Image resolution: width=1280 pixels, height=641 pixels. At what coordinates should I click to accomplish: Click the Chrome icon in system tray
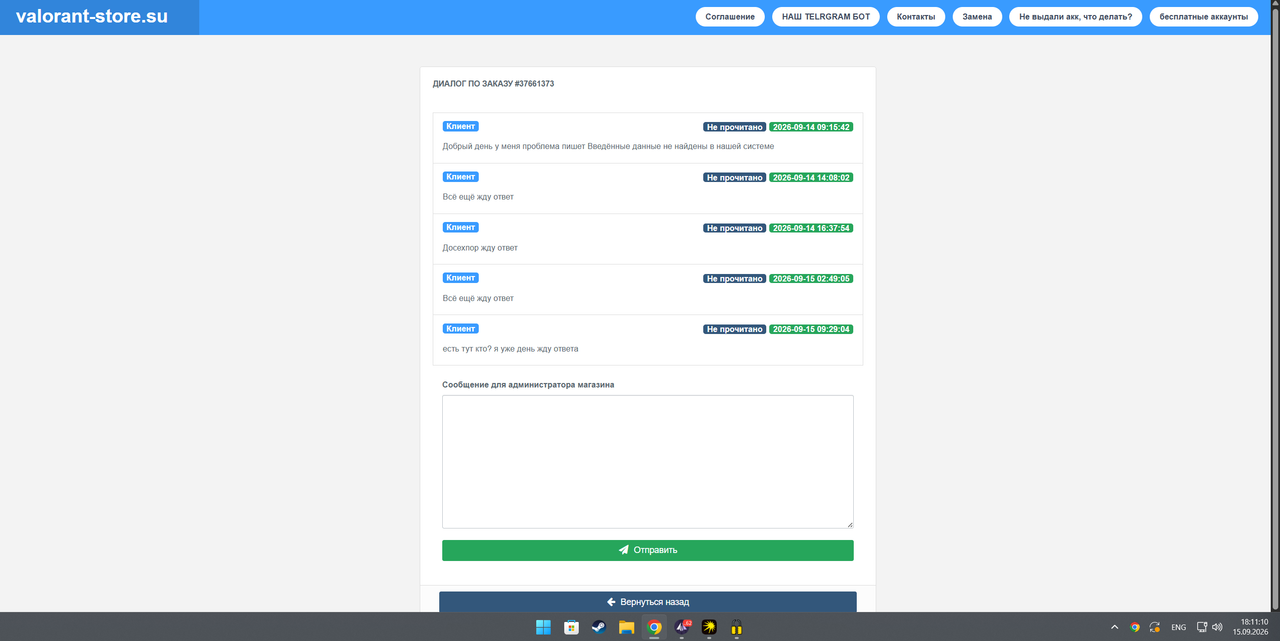tap(1135, 627)
